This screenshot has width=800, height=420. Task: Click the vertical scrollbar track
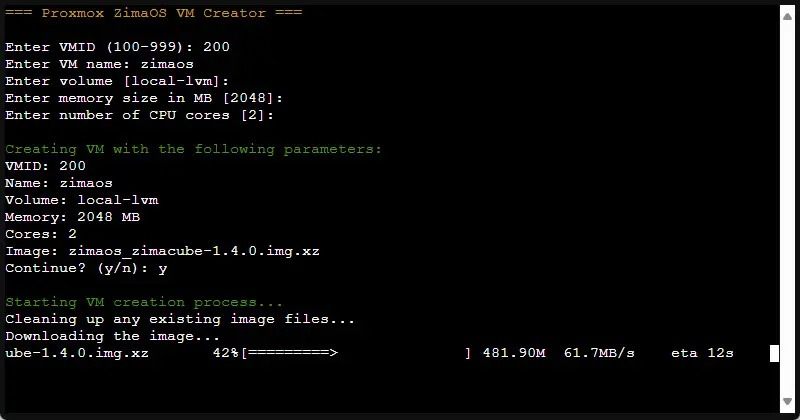click(787, 200)
